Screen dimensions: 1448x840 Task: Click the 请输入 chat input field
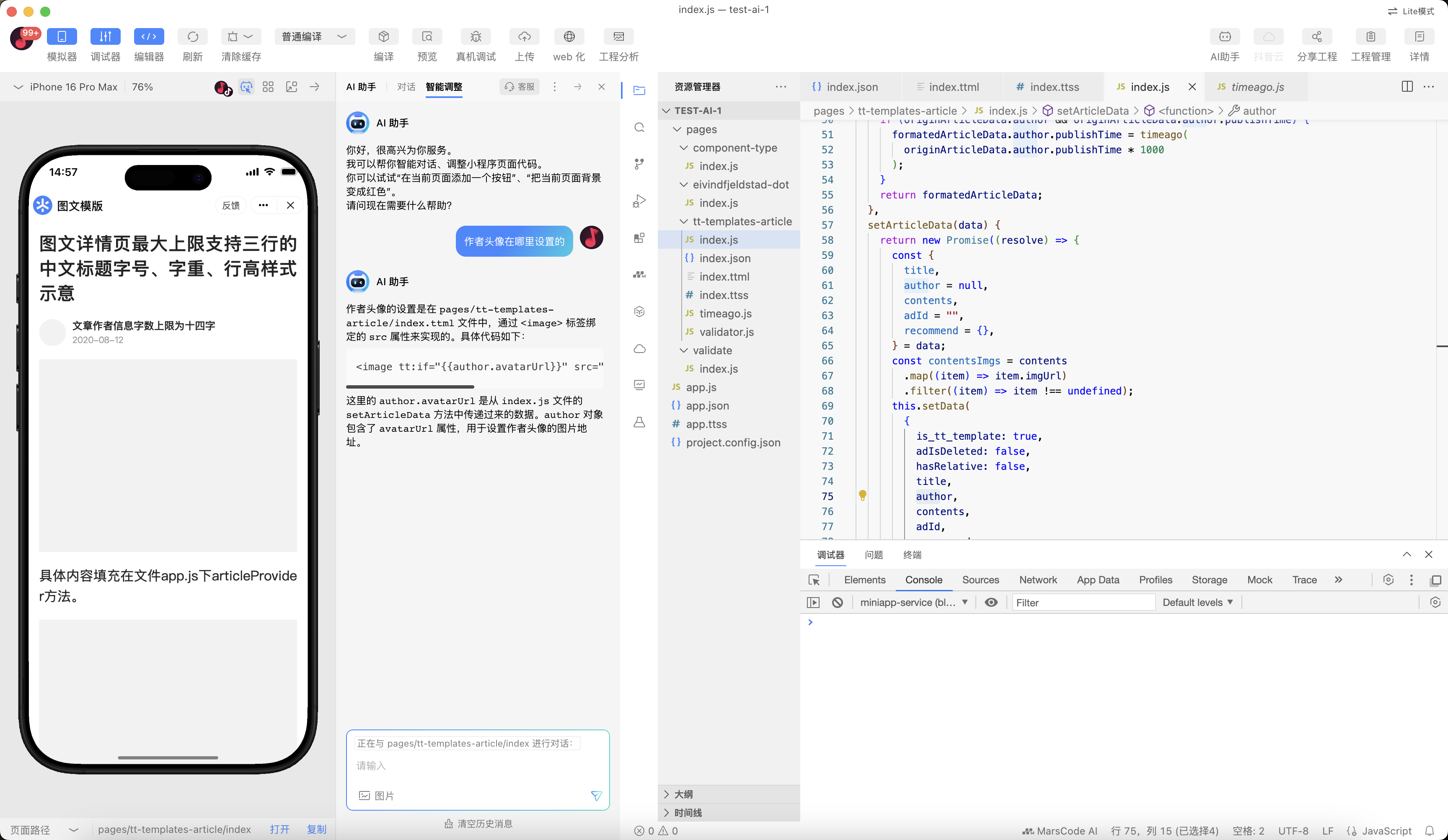click(x=477, y=765)
